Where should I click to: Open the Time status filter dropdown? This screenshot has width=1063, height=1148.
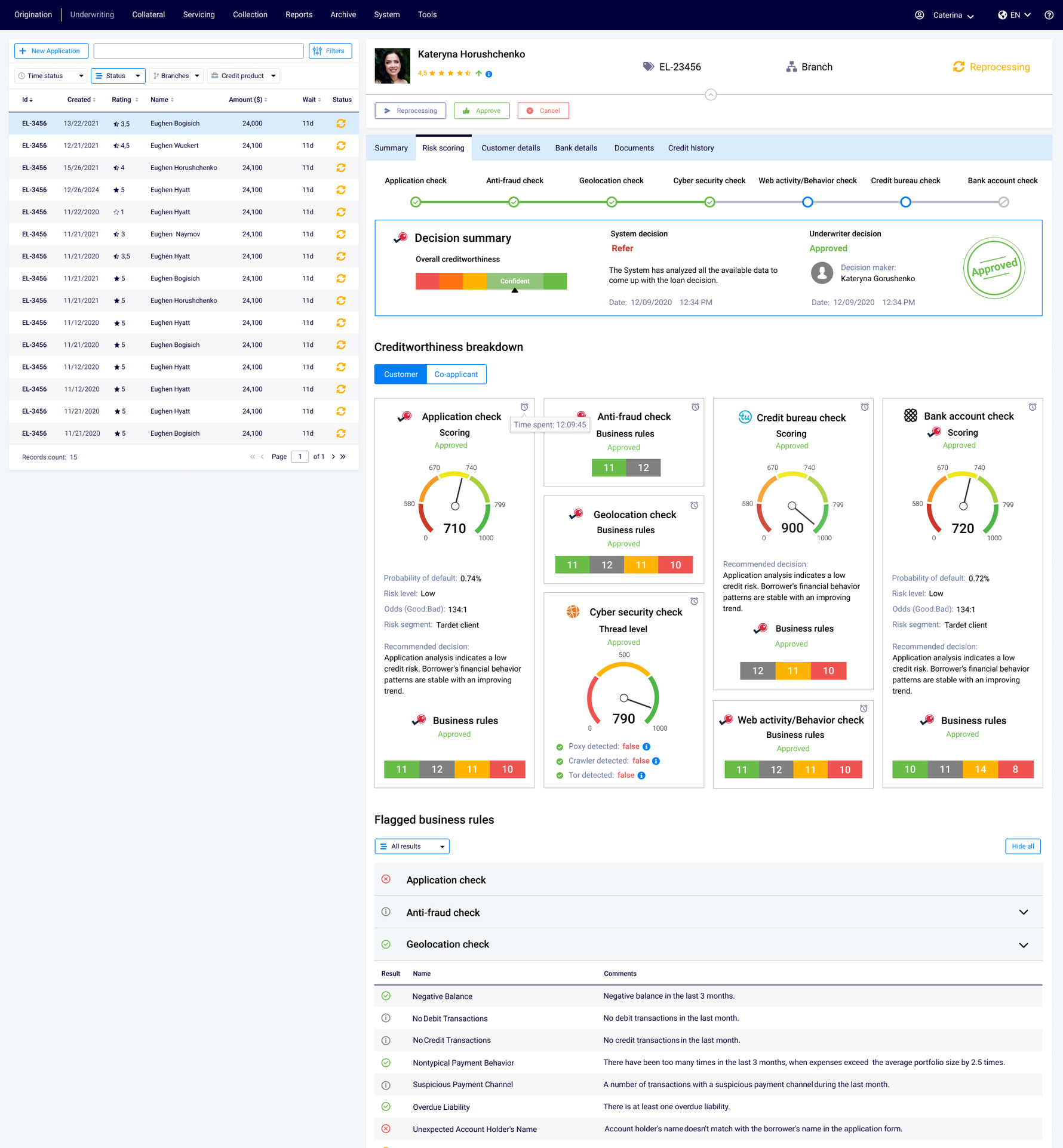[x=50, y=76]
